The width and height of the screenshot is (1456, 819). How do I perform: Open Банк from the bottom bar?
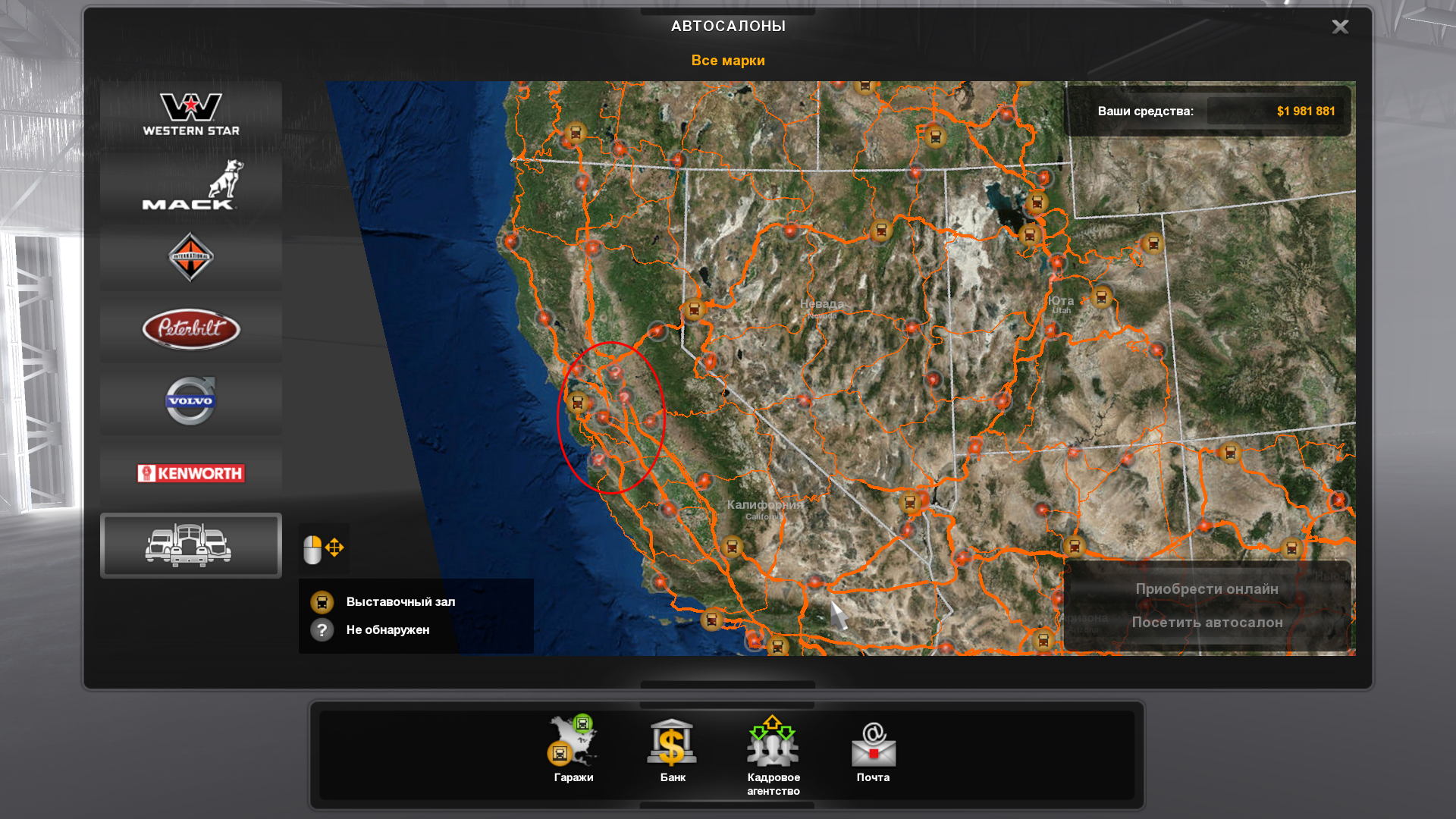click(x=673, y=748)
